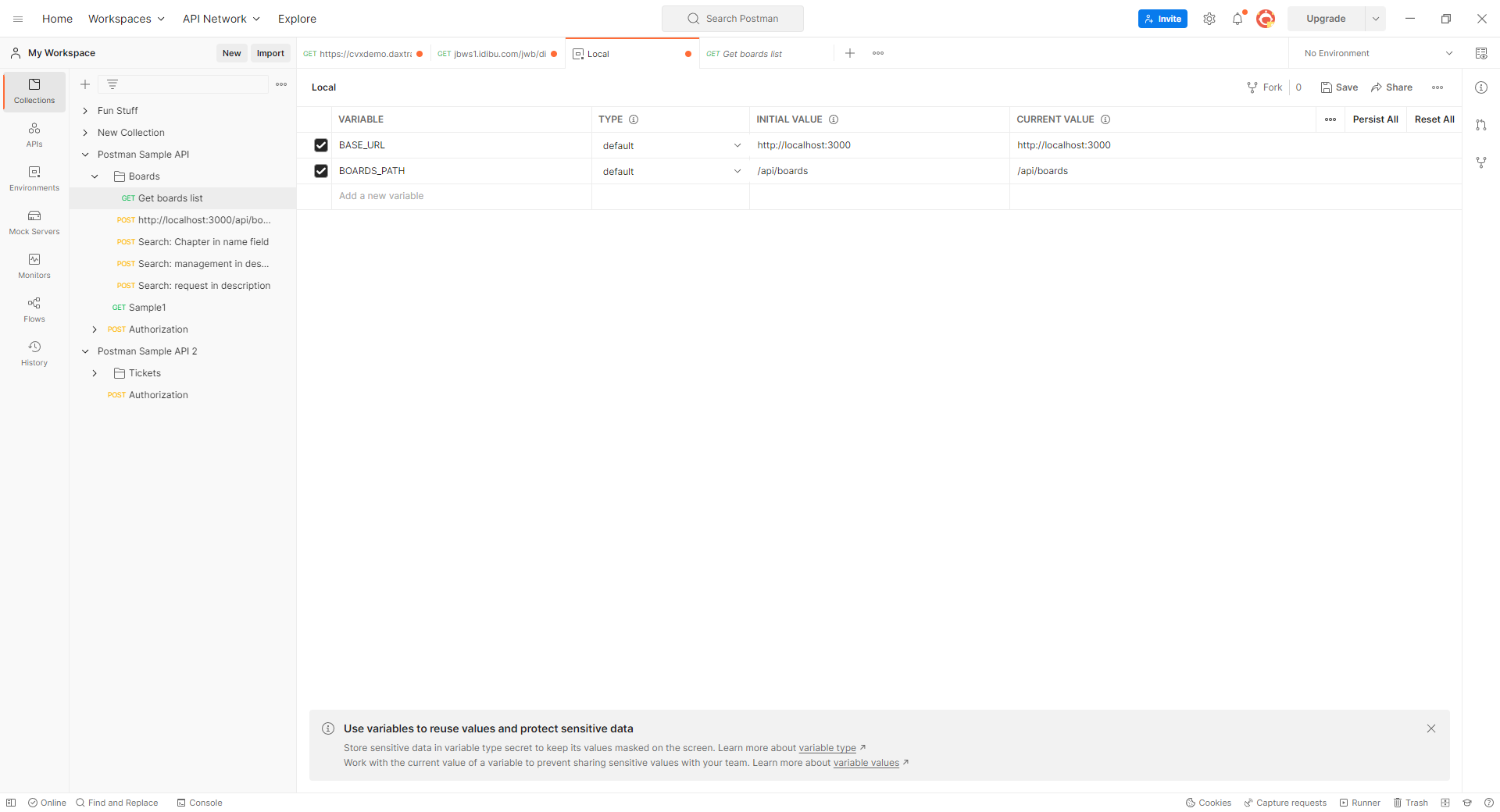Open the Environments sidebar panel
This screenshot has height=812, width=1500.
pyautogui.click(x=34, y=179)
